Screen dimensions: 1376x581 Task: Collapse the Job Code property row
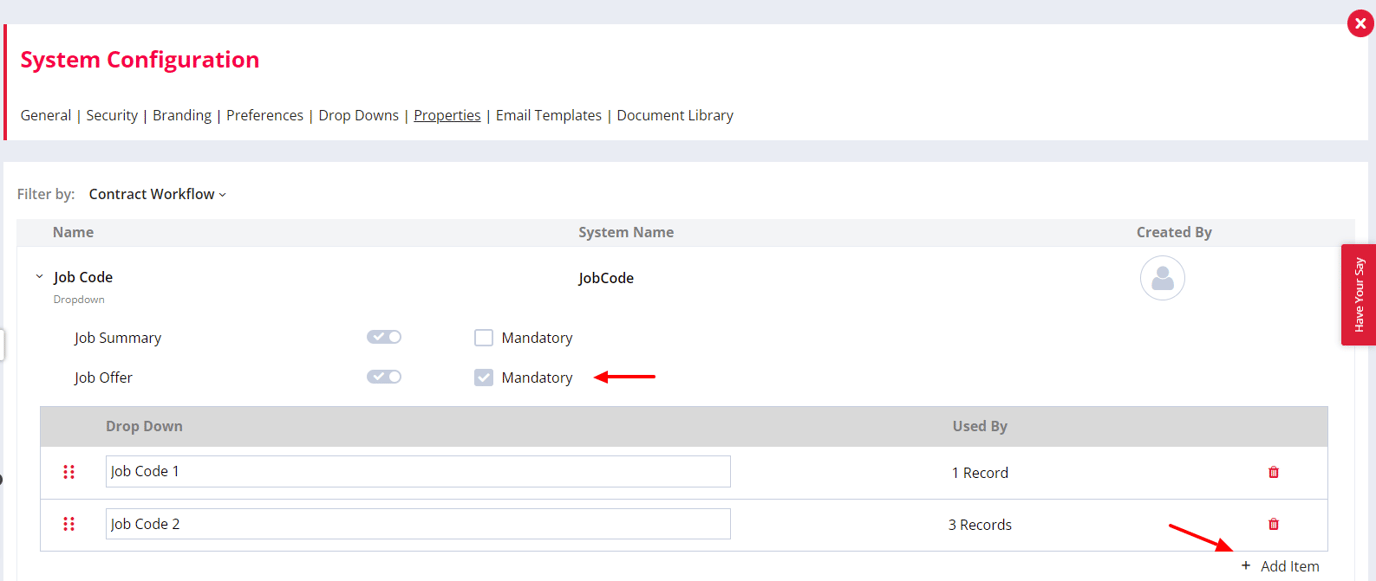[x=39, y=277]
